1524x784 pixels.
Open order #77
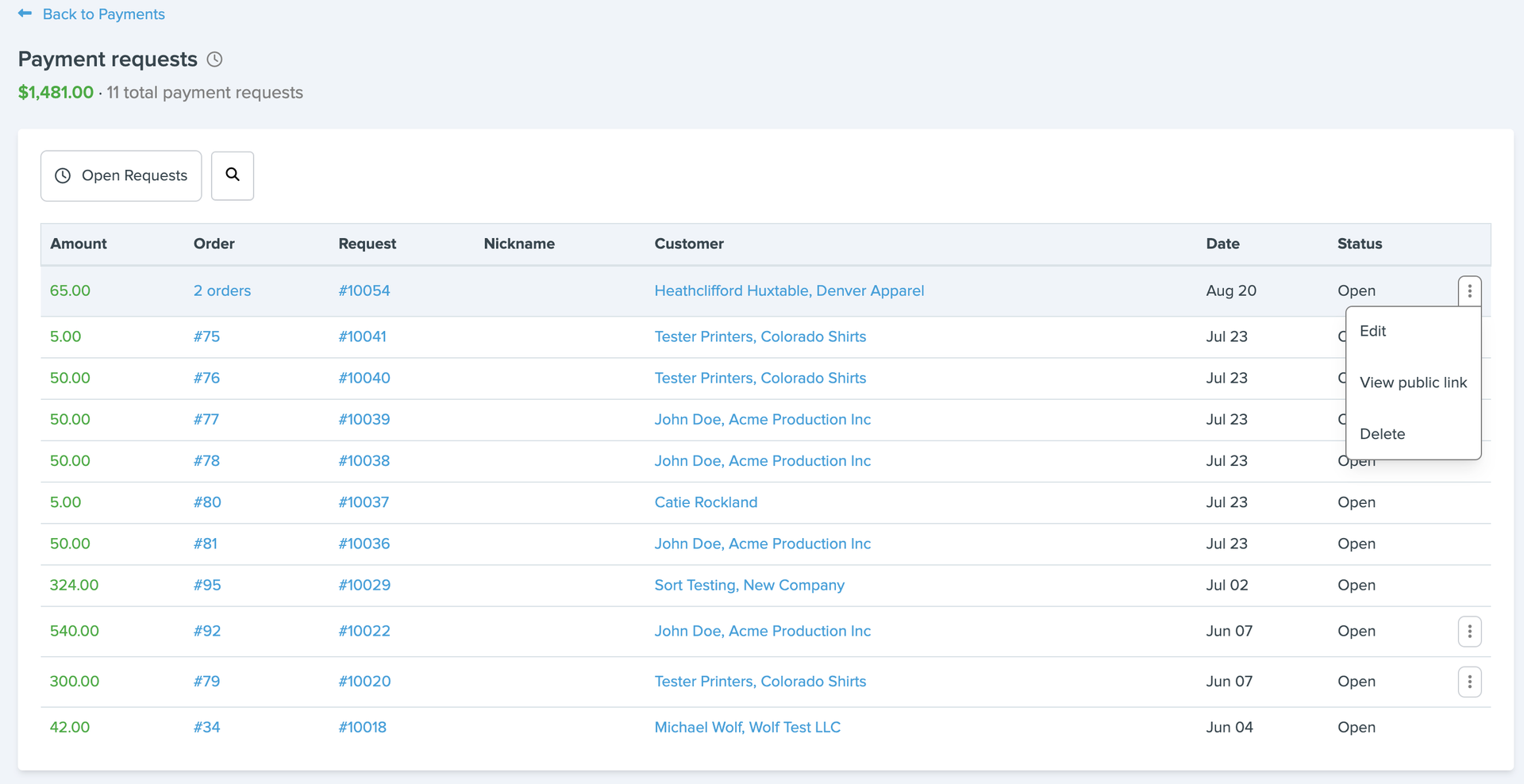coord(206,419)
